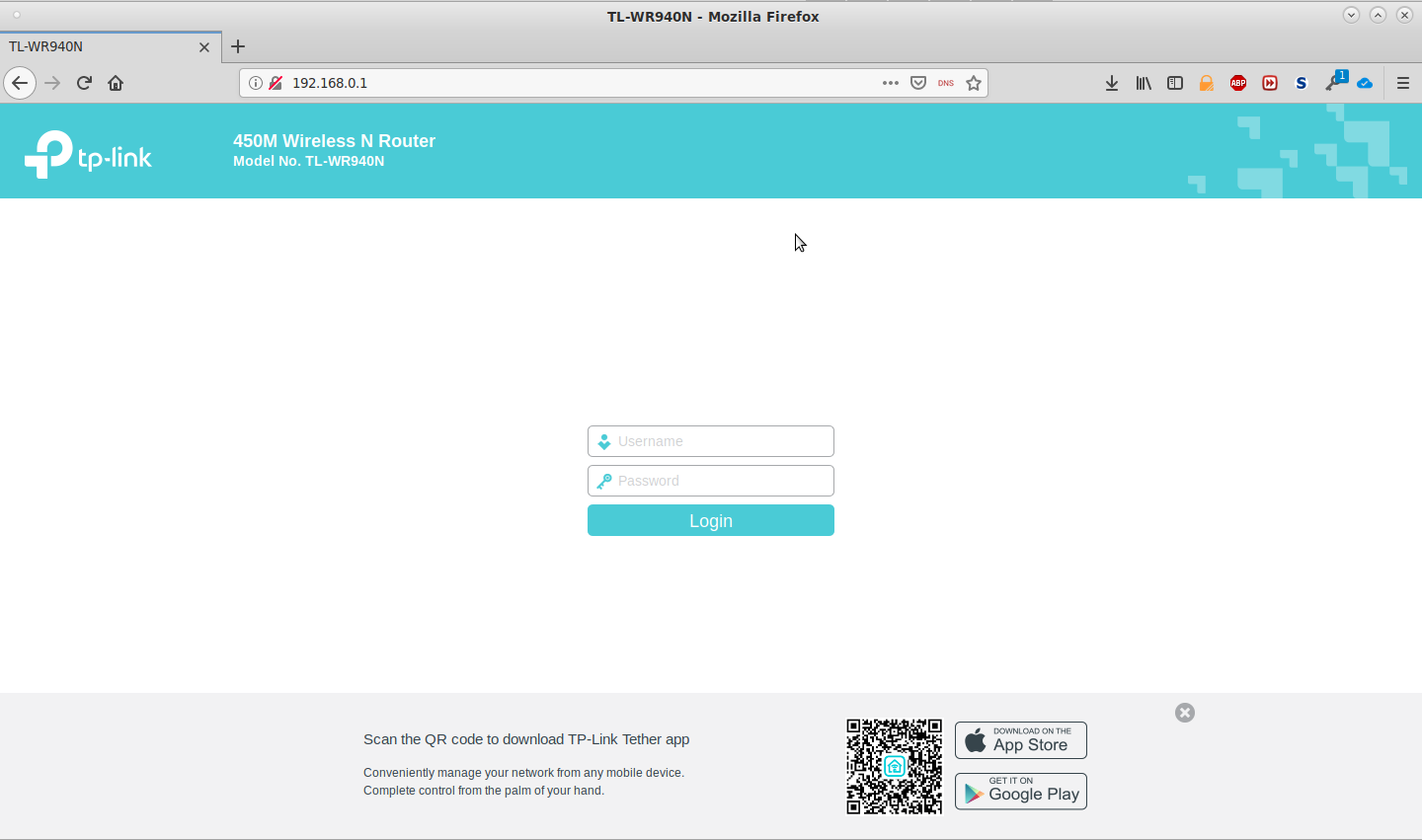This screenshot has width=1422, height=840.
Task: Click the Google Play download badge
Action: tap(1020, 792)
